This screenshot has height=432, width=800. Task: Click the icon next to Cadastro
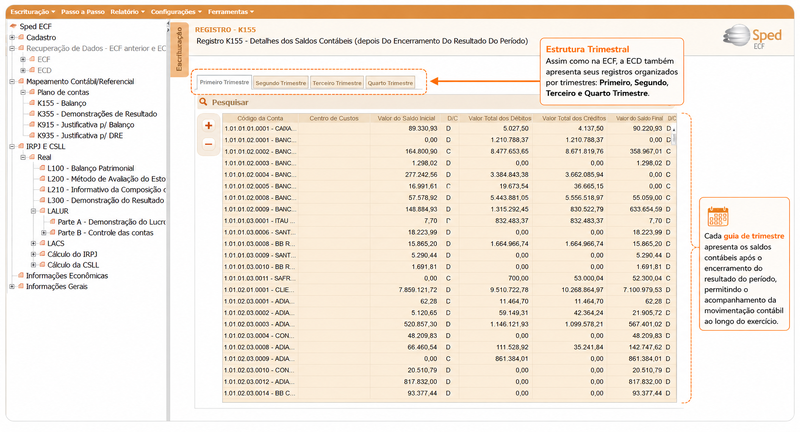pos(21,37)
